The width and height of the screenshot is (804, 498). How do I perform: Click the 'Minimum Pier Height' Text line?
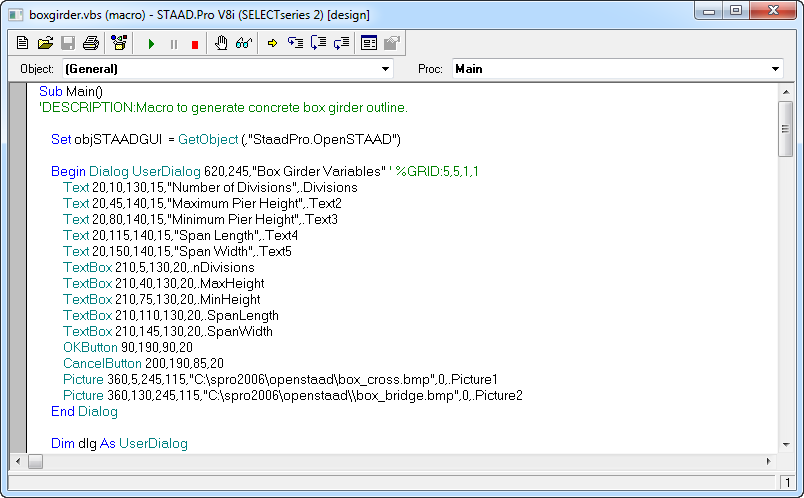[200, 220]
